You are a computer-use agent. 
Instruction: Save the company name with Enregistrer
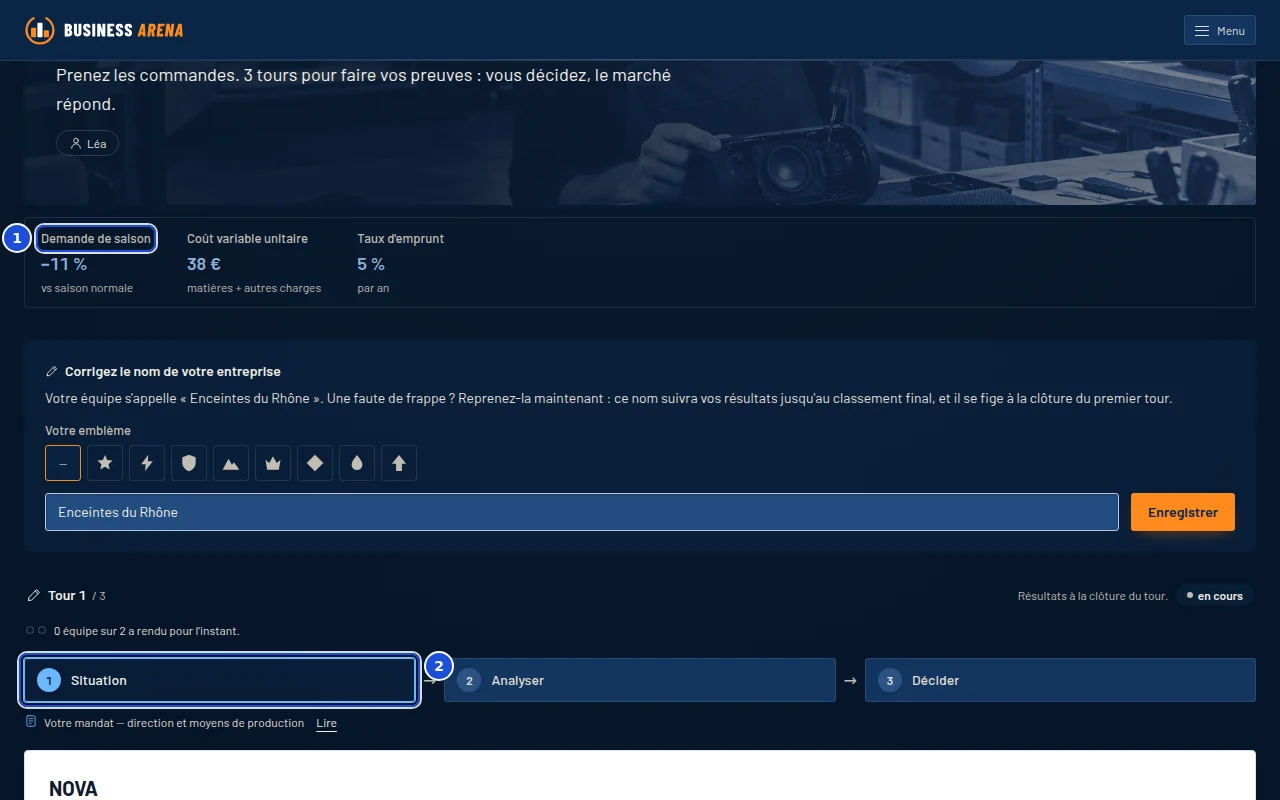(1183, 512)
